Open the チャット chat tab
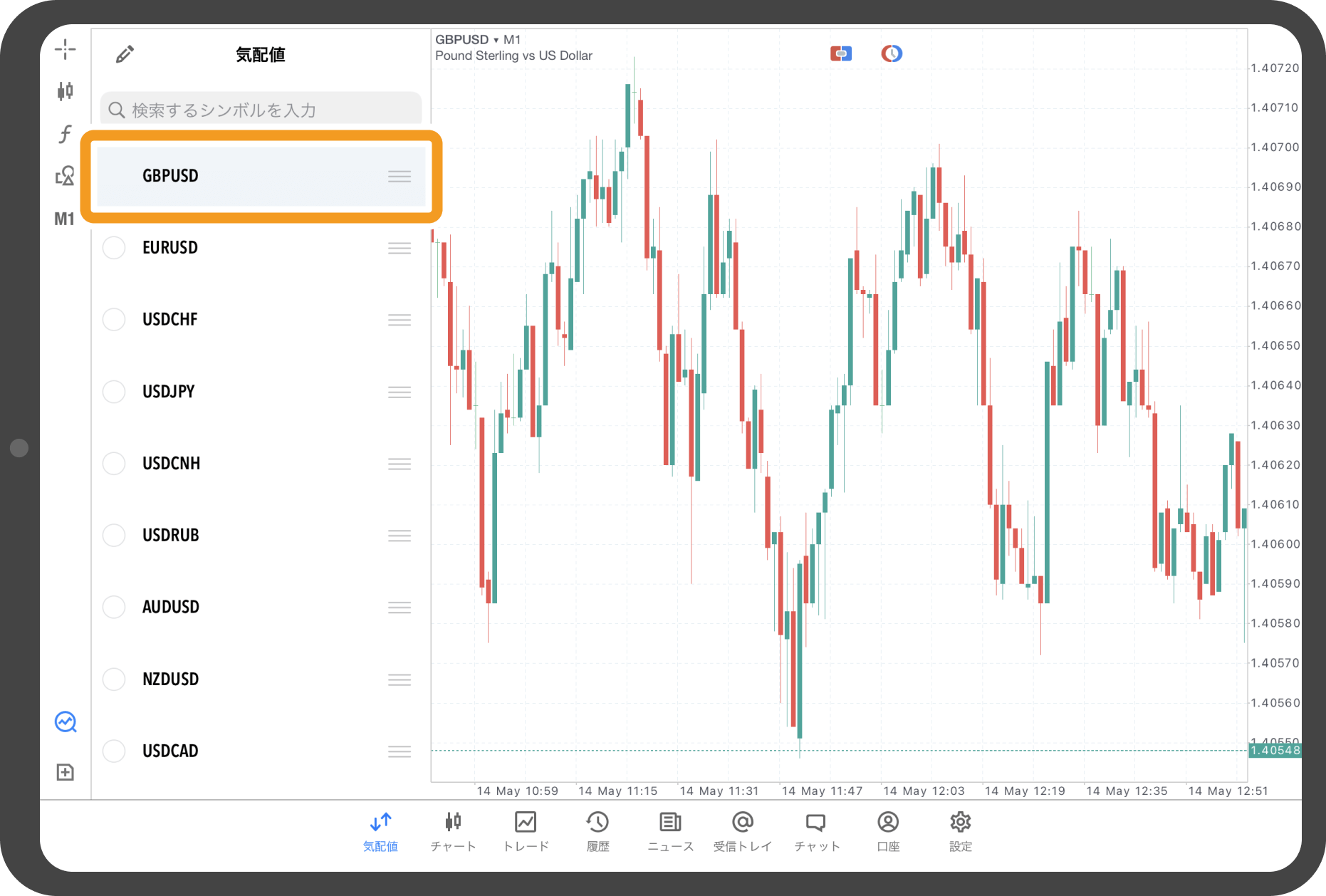 click(x=816, y=831)
